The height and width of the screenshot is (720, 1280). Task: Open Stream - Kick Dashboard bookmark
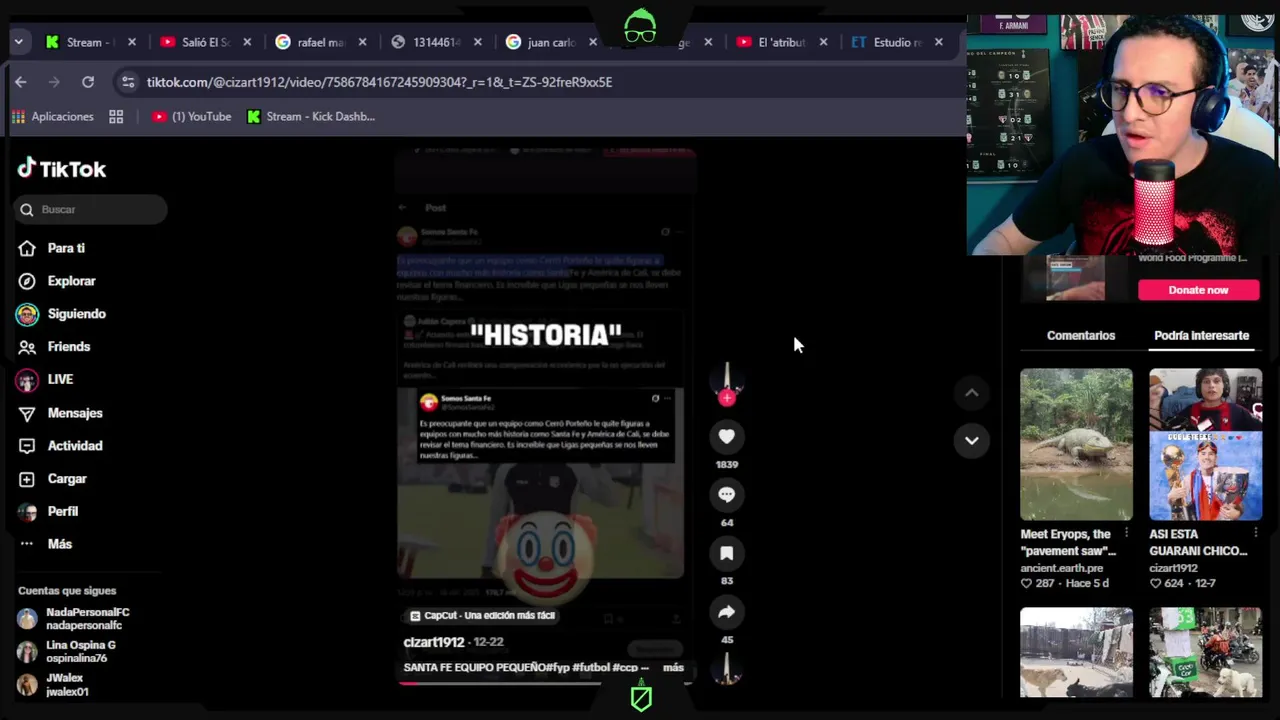(311, 117)
